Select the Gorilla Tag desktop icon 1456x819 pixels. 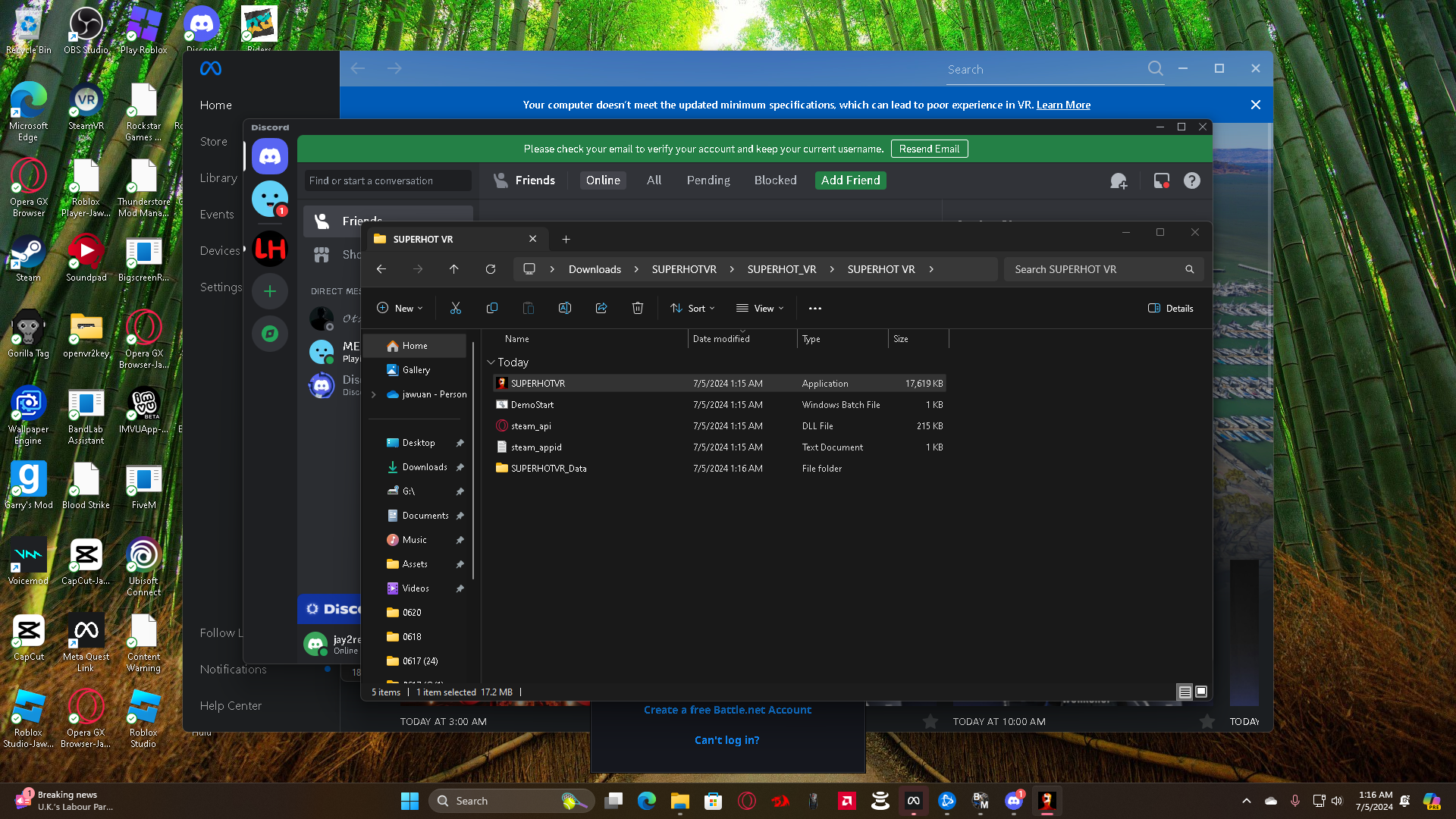pos(28,334)
